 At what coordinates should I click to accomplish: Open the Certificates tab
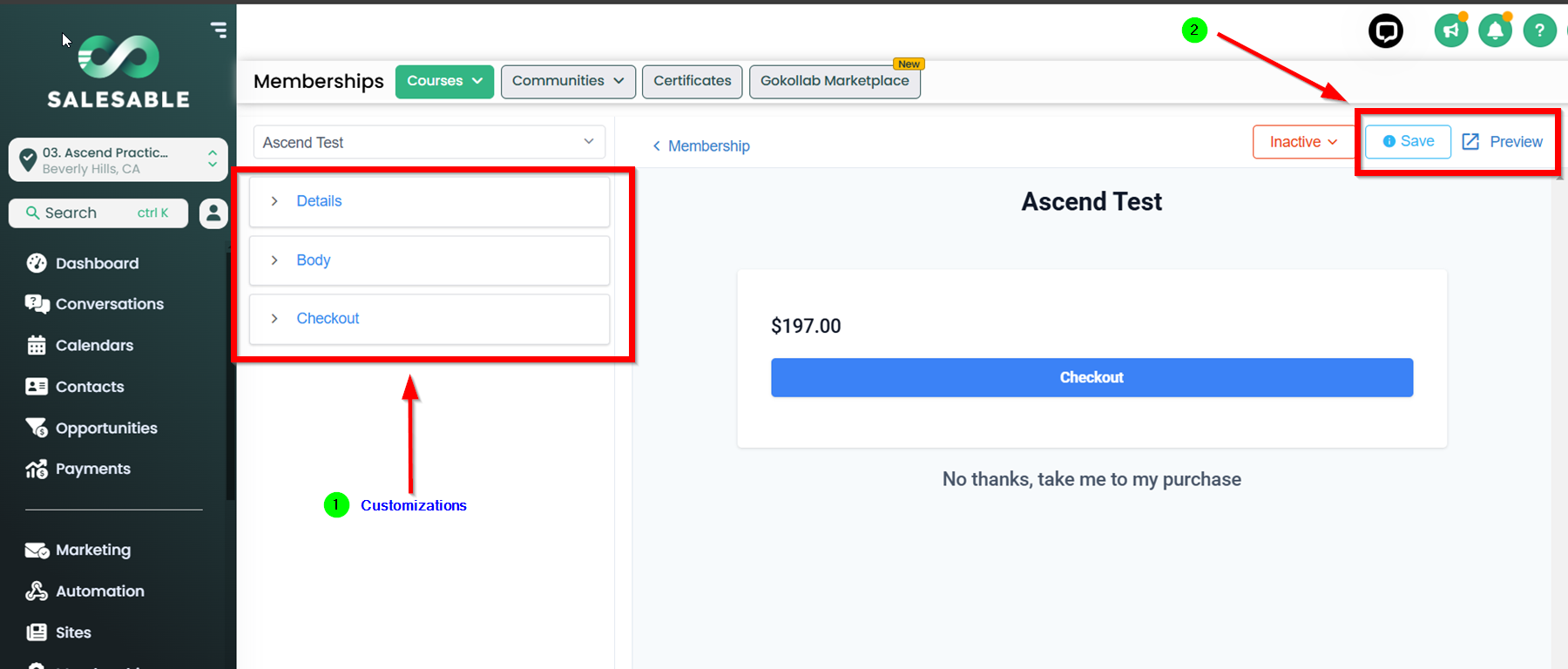point(693,81)
